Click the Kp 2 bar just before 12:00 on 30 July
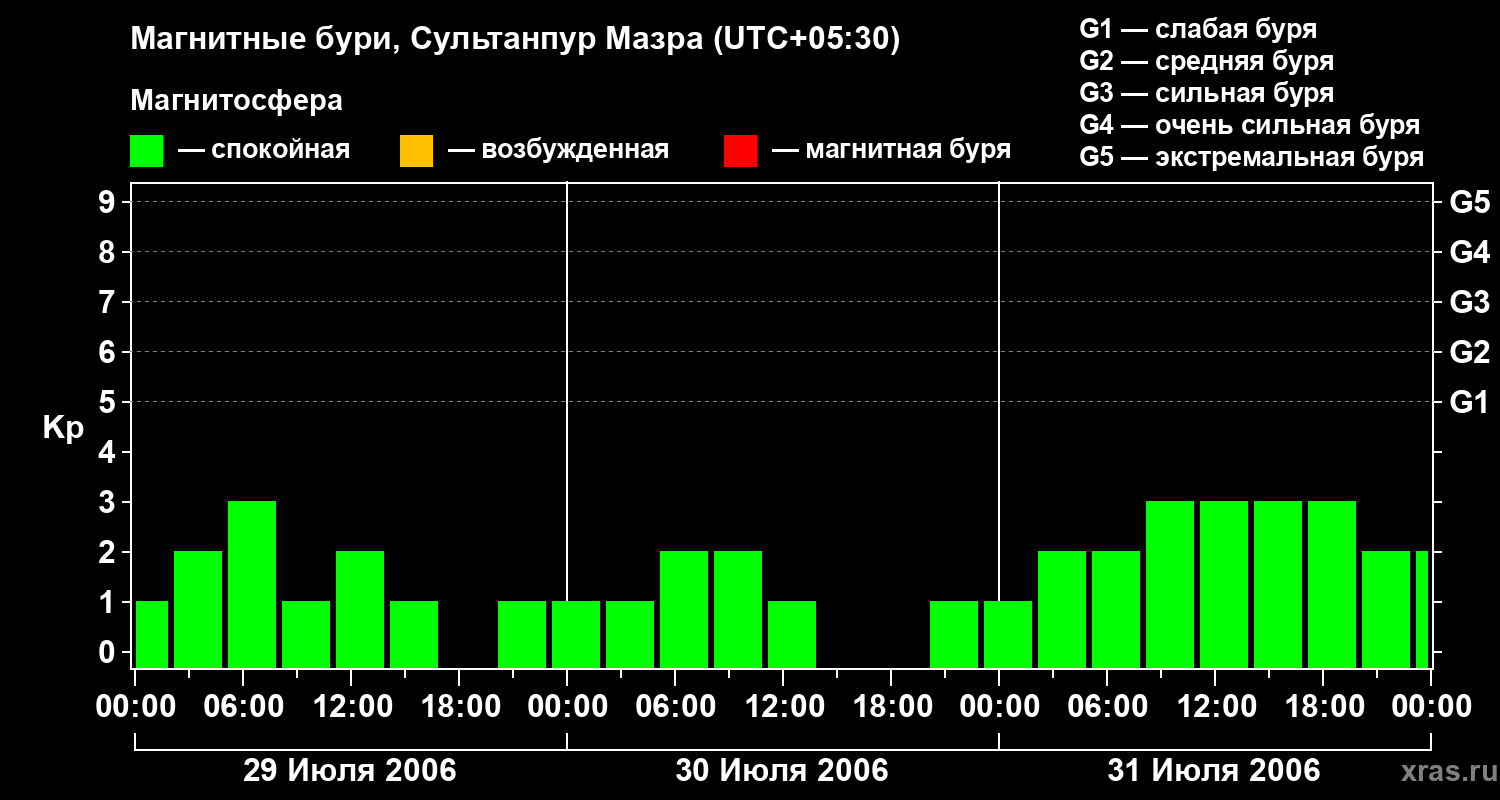Screen dimensions: 1500x800 click(738, 609)
